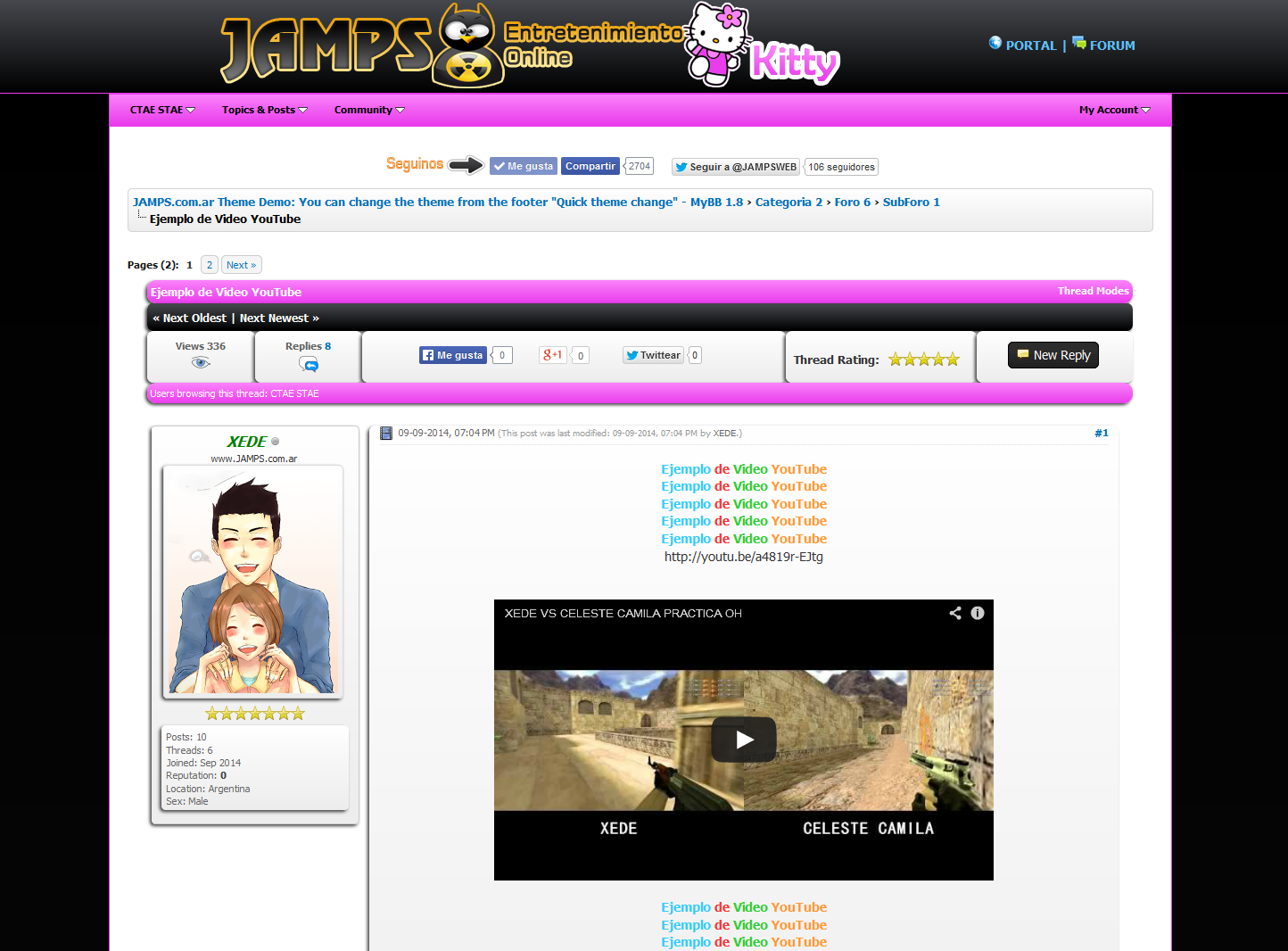The image size is (1288, 951).
Task: Click the video share icon
Action: [955, 613]
